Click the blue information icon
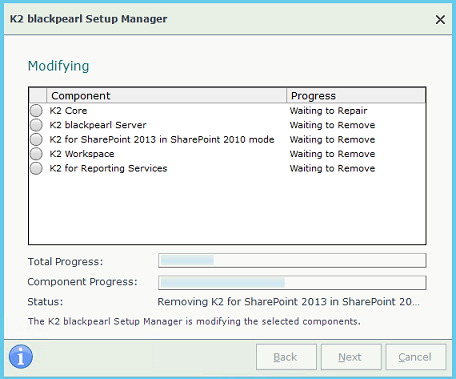 [21, 357]
